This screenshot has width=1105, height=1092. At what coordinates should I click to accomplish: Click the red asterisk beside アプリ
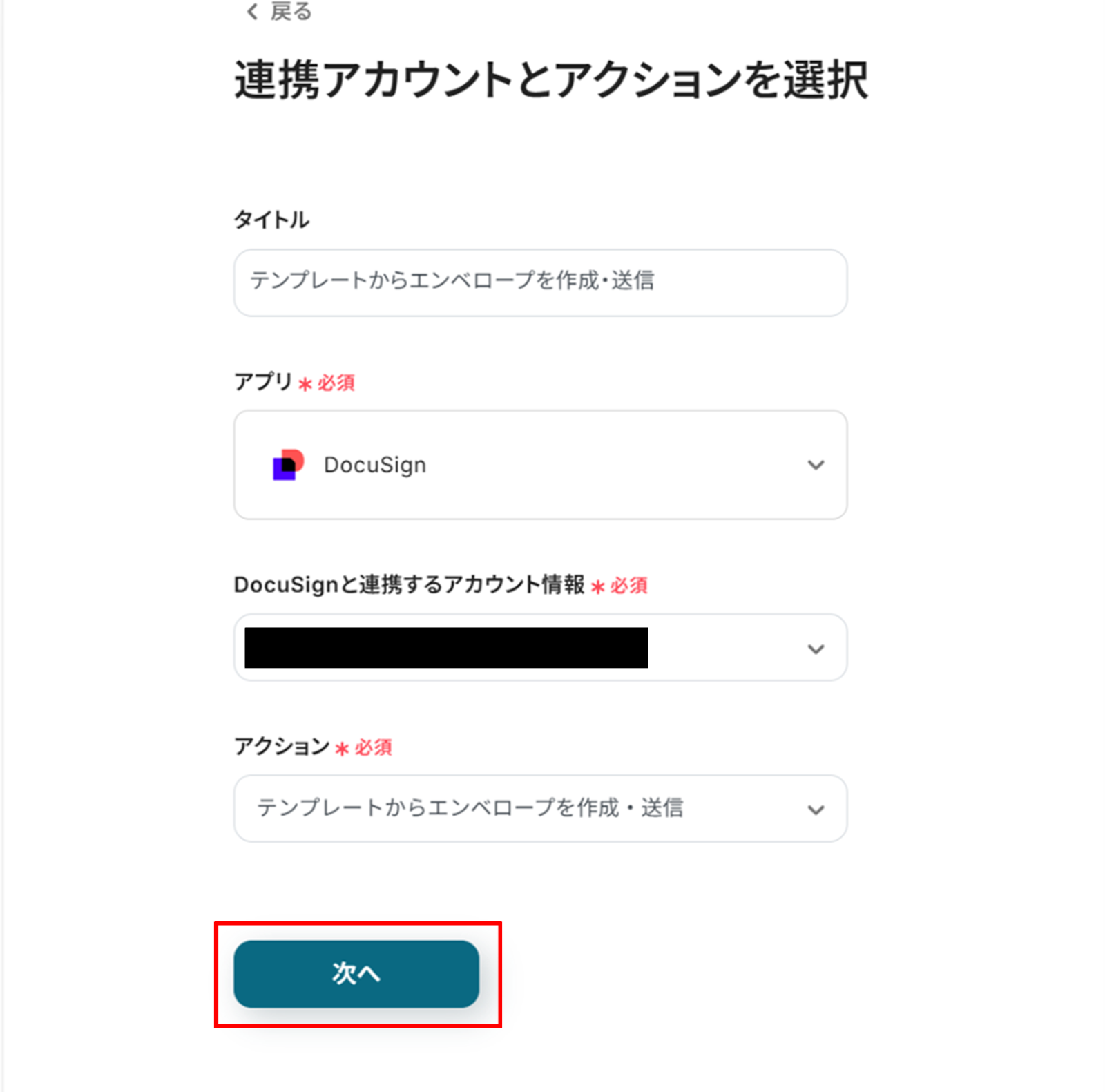click(x=305, y=383)
